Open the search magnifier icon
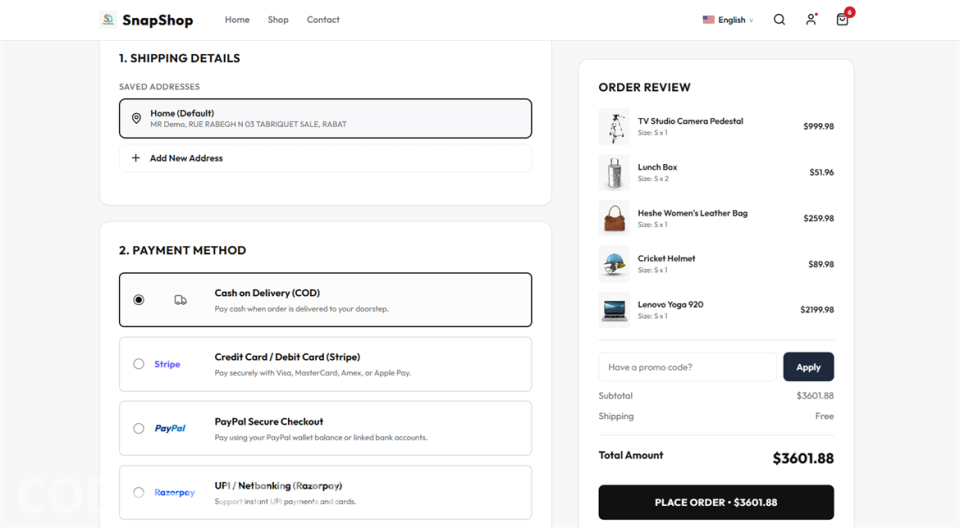960x528 pixels. [779, 20]
